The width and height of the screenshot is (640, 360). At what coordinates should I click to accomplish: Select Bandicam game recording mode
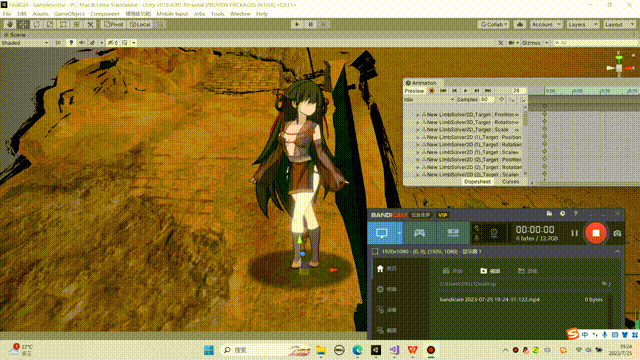(419, 233)
